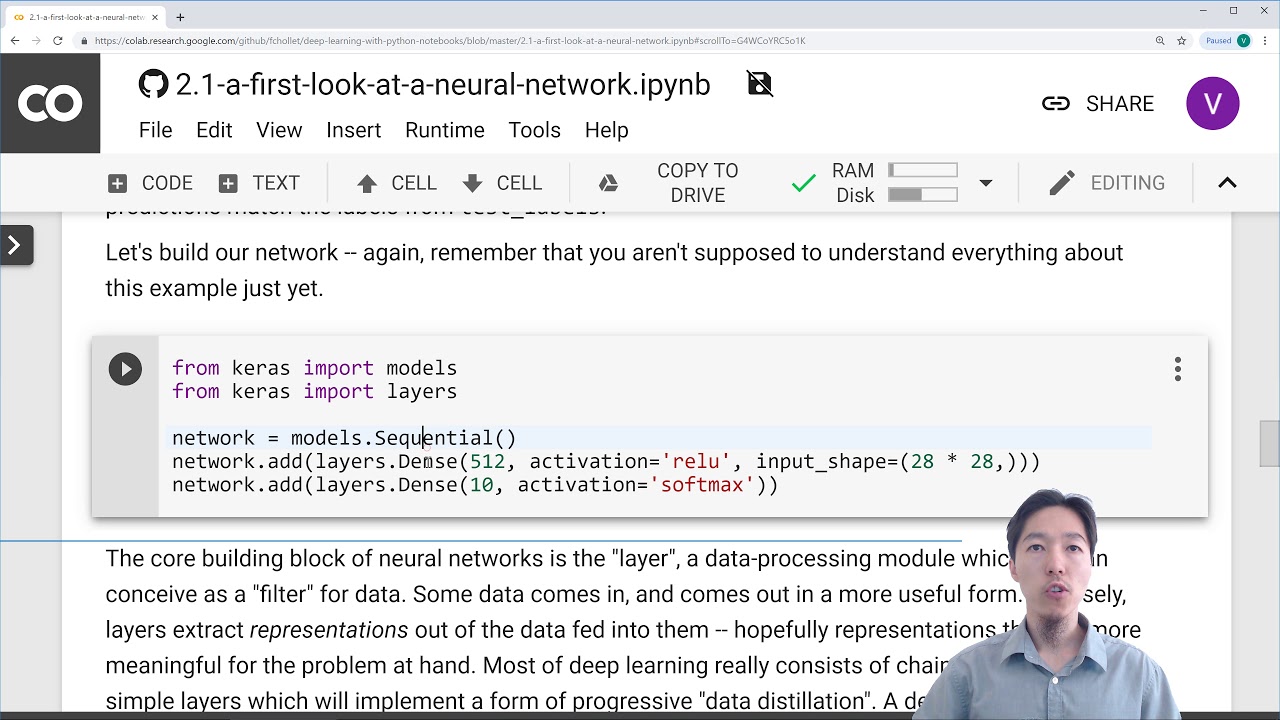Click the GitHub icon beside notebook title
This screenshot has width=1280, height=720.
(153, 84)
